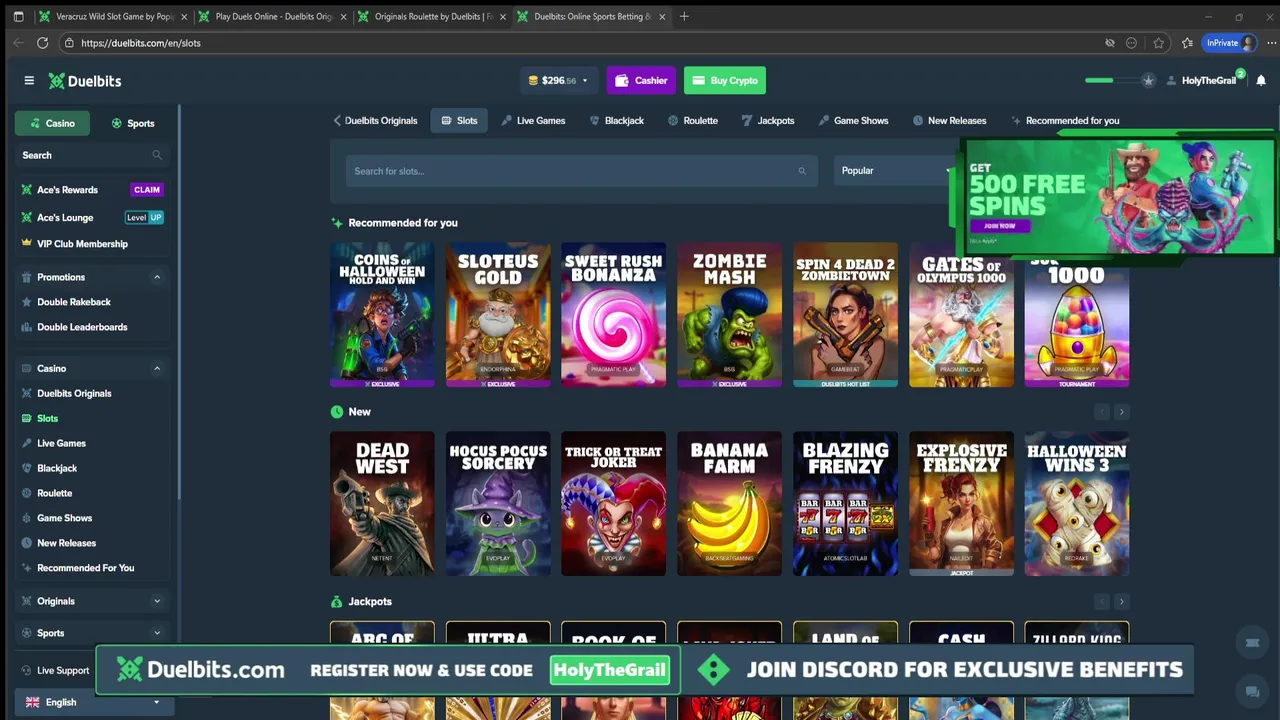Image resolution: width=1280 pixels, height=720 pixels.
Task: Click the Cashier button
Action: (x=641, y=81)
